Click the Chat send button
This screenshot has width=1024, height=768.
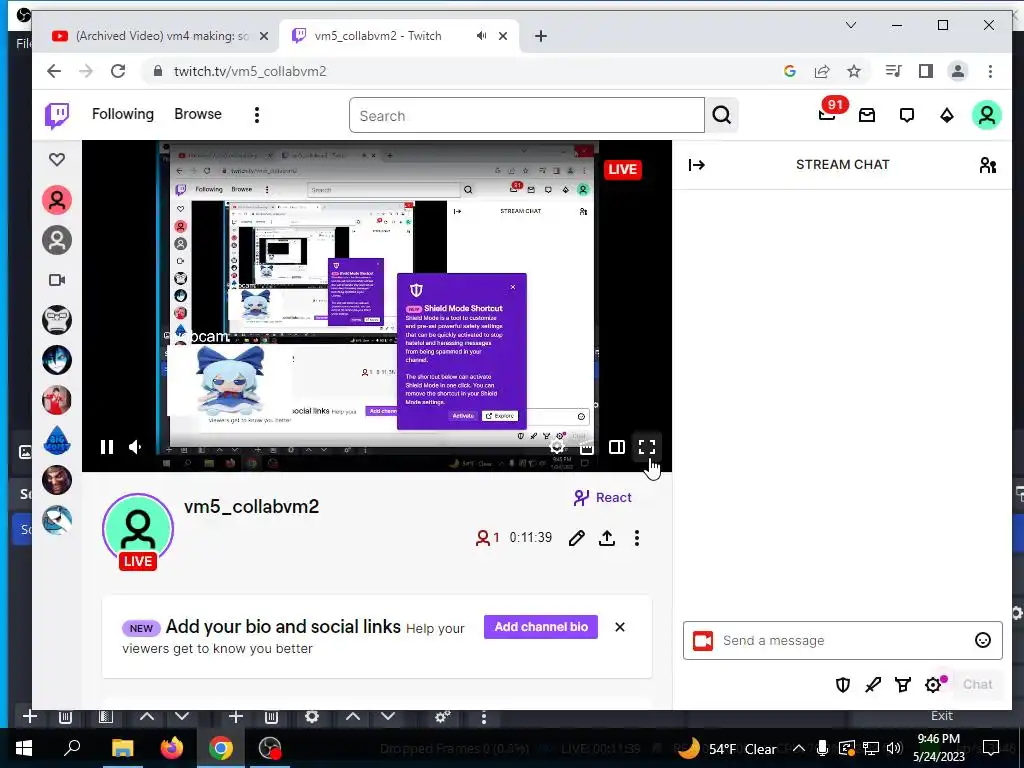[977, 684]
